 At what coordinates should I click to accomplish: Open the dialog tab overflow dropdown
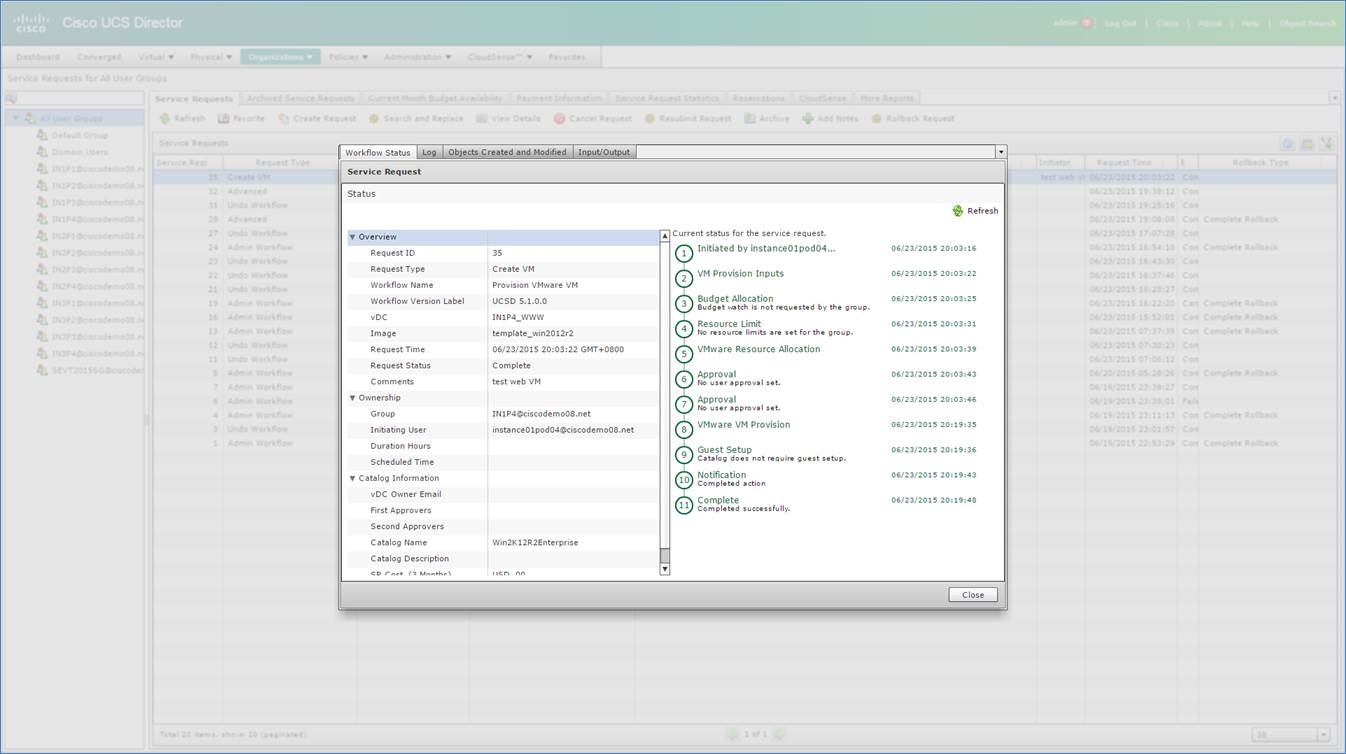[x=1000, y=152]
